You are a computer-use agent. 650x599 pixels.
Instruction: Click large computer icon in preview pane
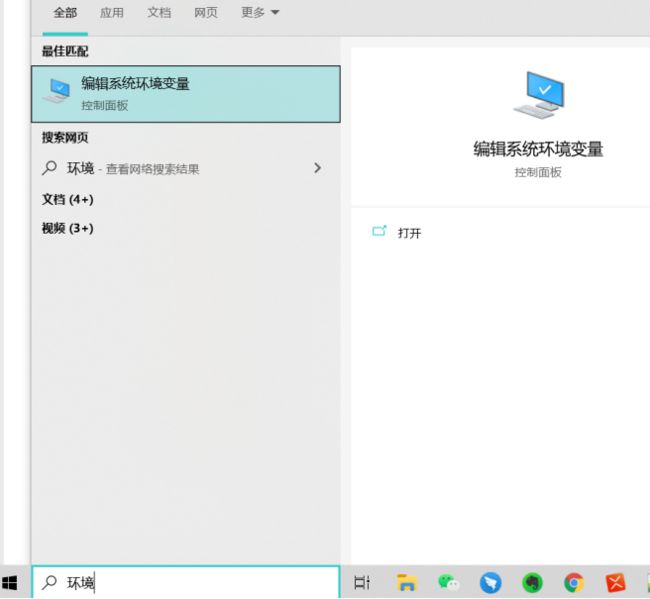538,95
